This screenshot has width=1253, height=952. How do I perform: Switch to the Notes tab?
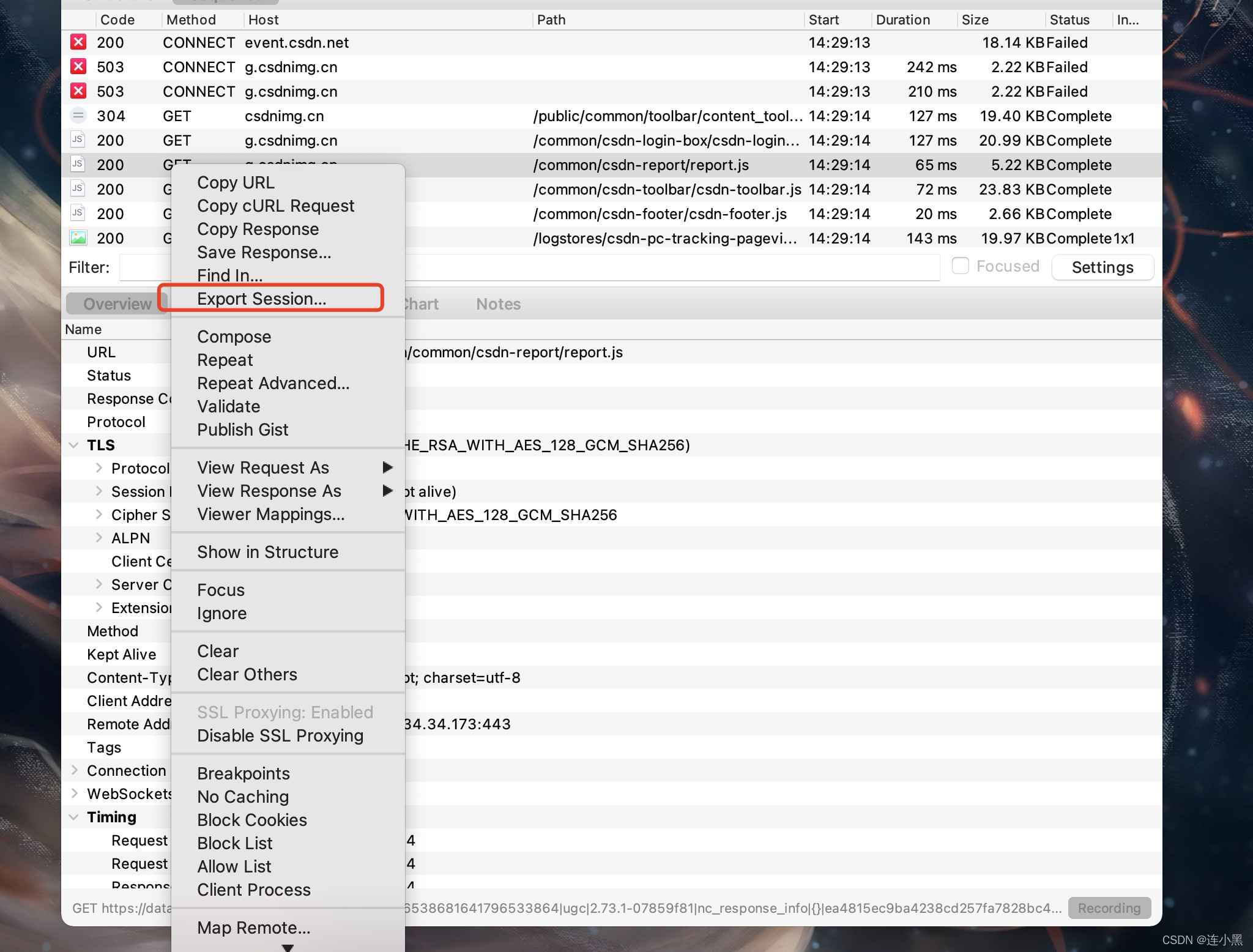(x=498, y=304)
